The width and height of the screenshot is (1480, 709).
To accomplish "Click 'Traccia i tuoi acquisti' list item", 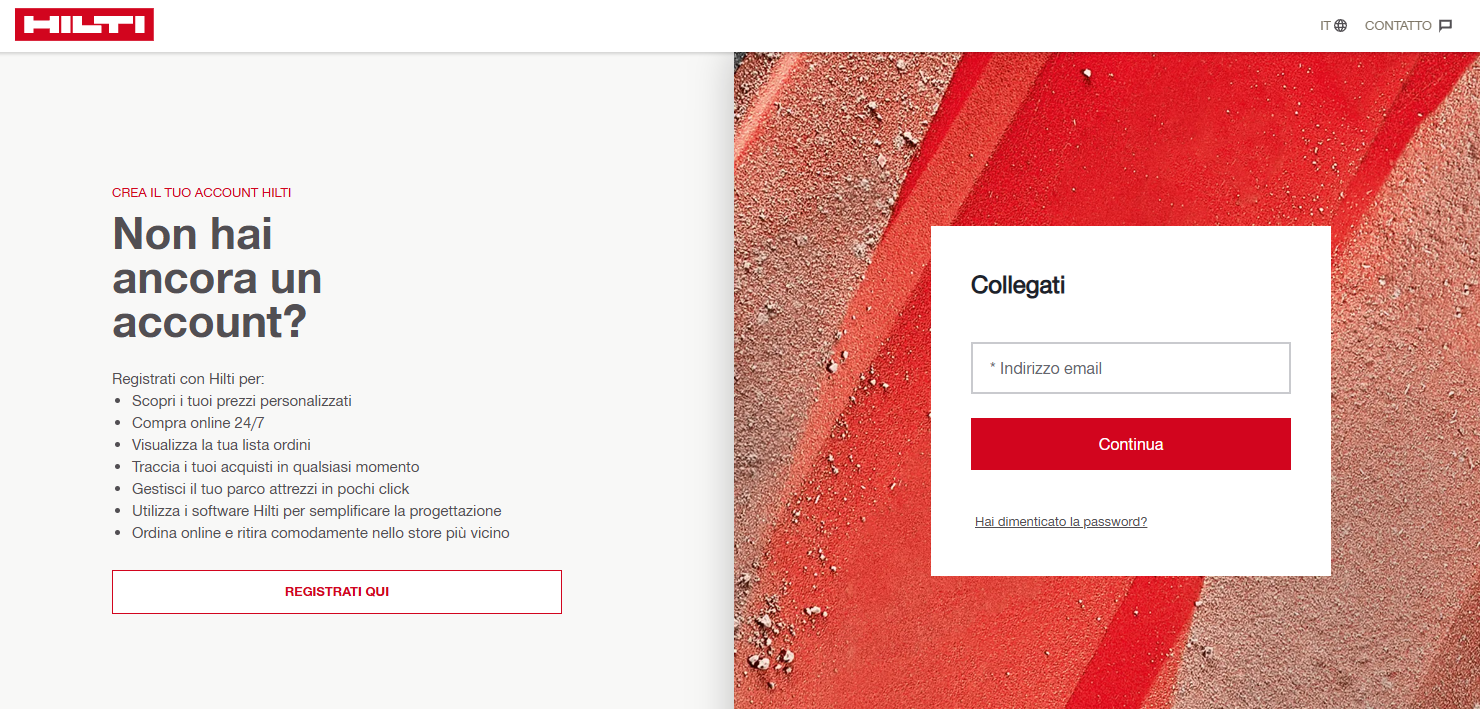I will click(275, 467).
